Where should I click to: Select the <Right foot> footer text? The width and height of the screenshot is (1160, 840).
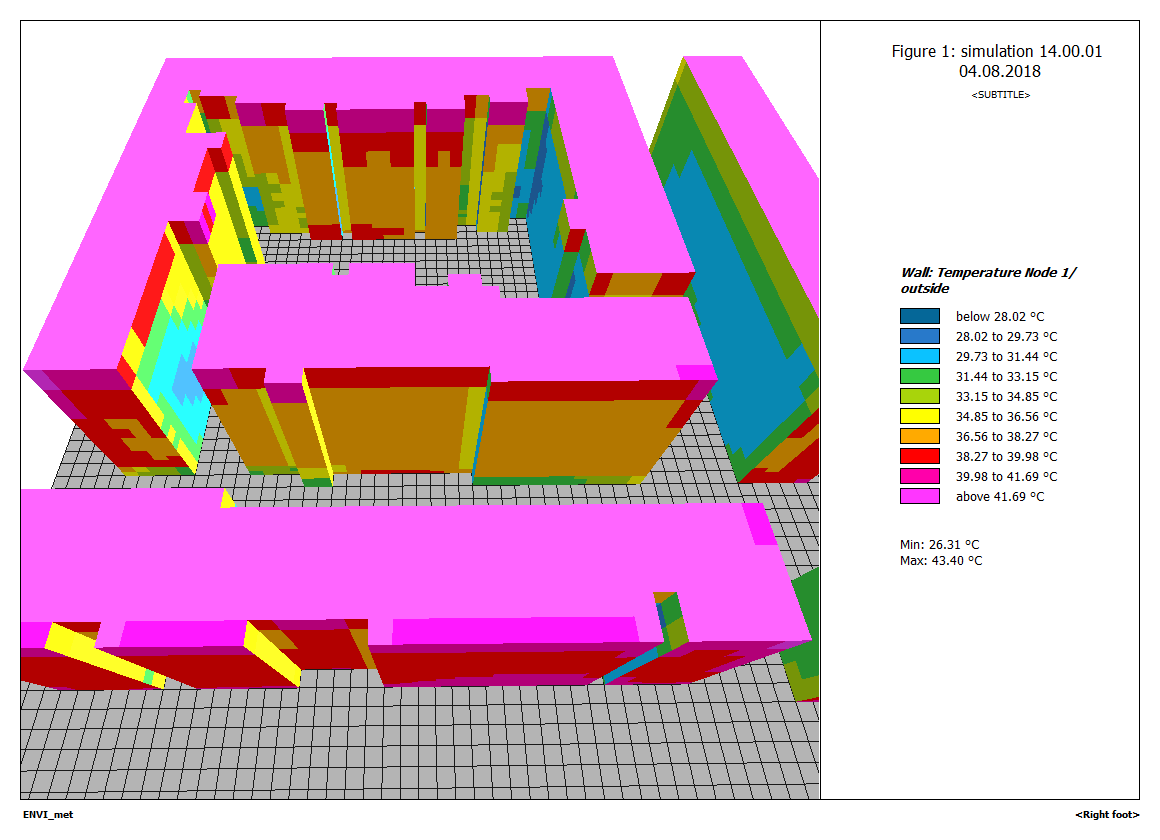pos(1107,815)
